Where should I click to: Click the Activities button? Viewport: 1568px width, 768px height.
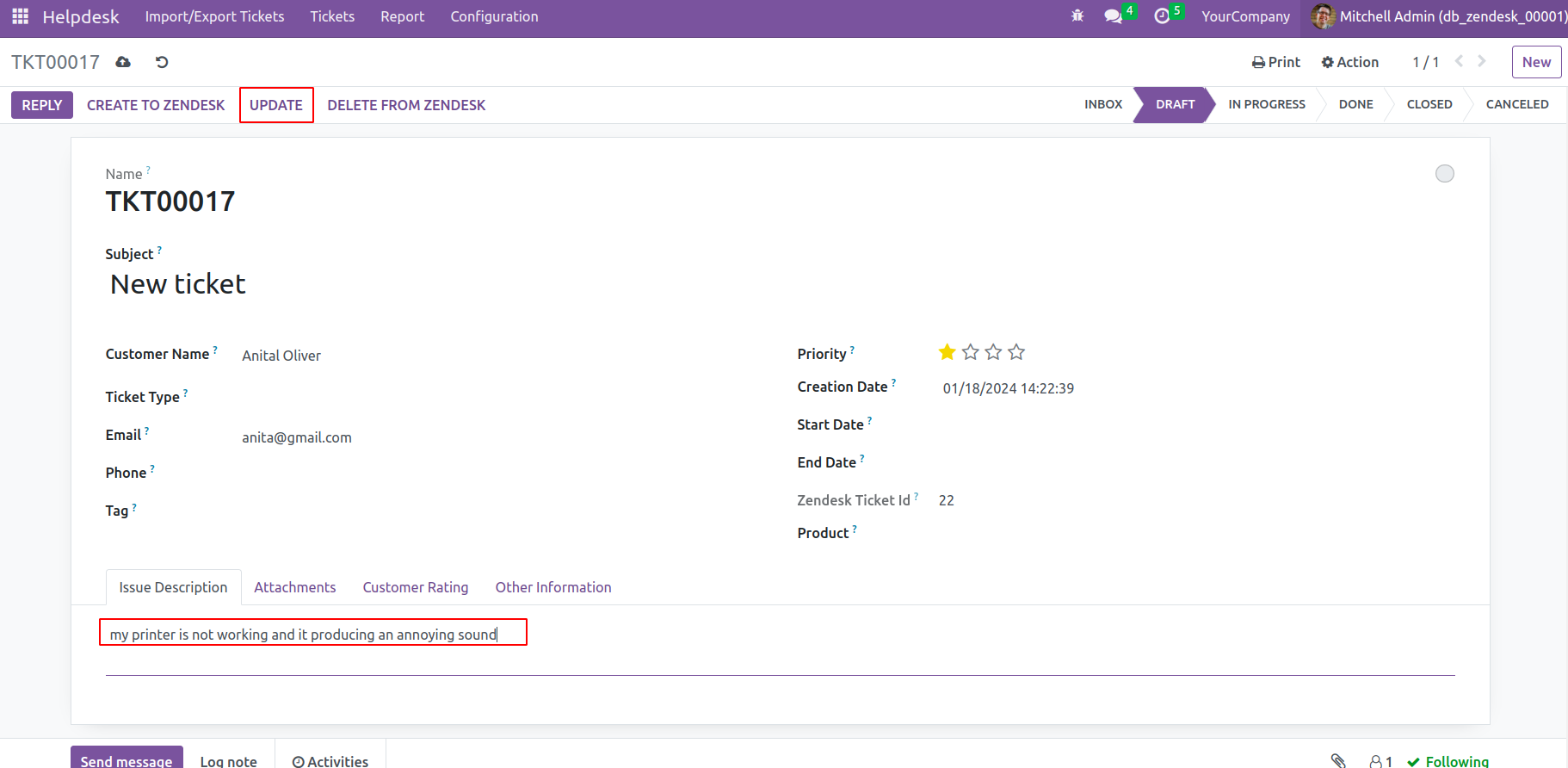click(x=330, y=759)
